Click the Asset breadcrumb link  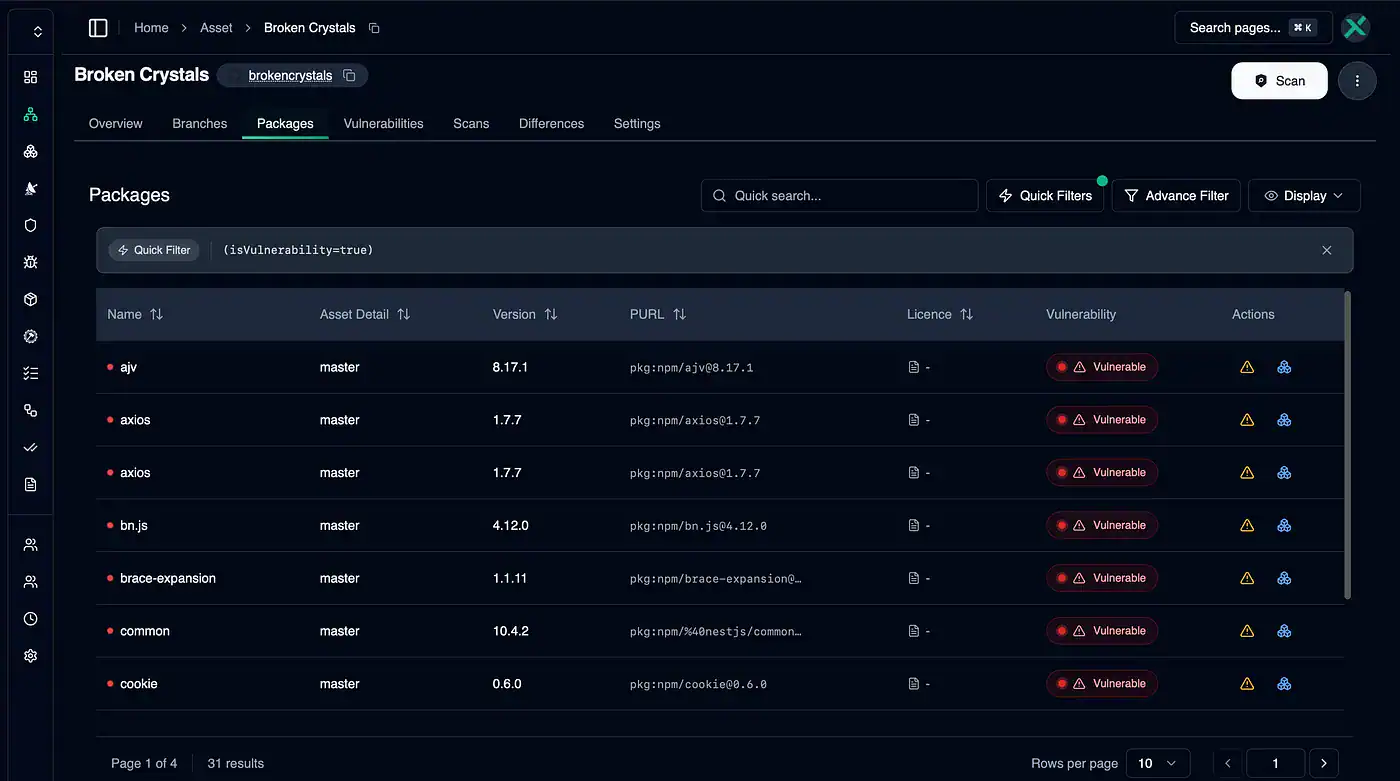click(216, 28)
